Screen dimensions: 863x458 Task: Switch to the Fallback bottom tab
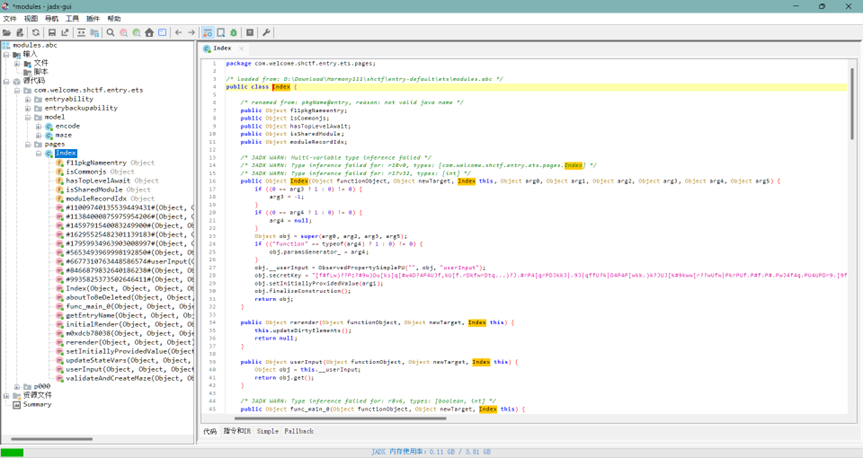pos(299,432)
